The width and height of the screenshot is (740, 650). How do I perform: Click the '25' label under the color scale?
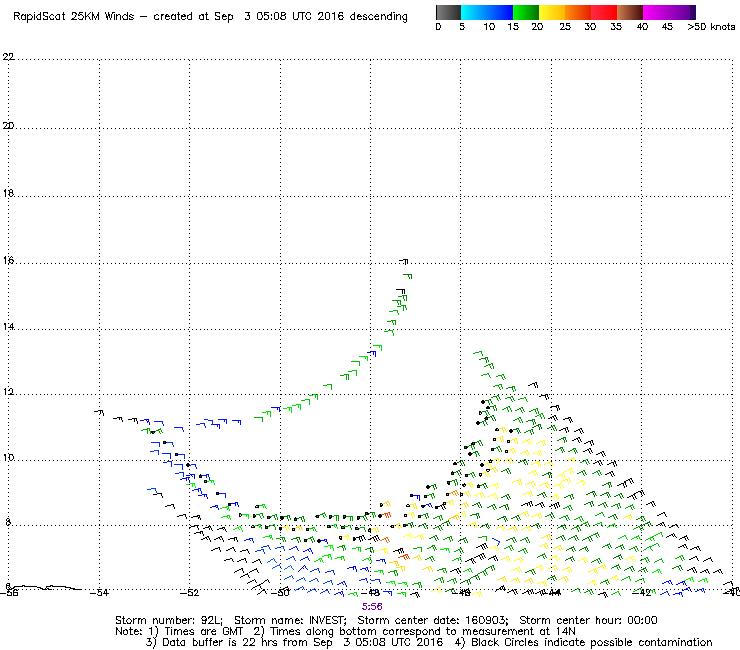pos(565,27)
